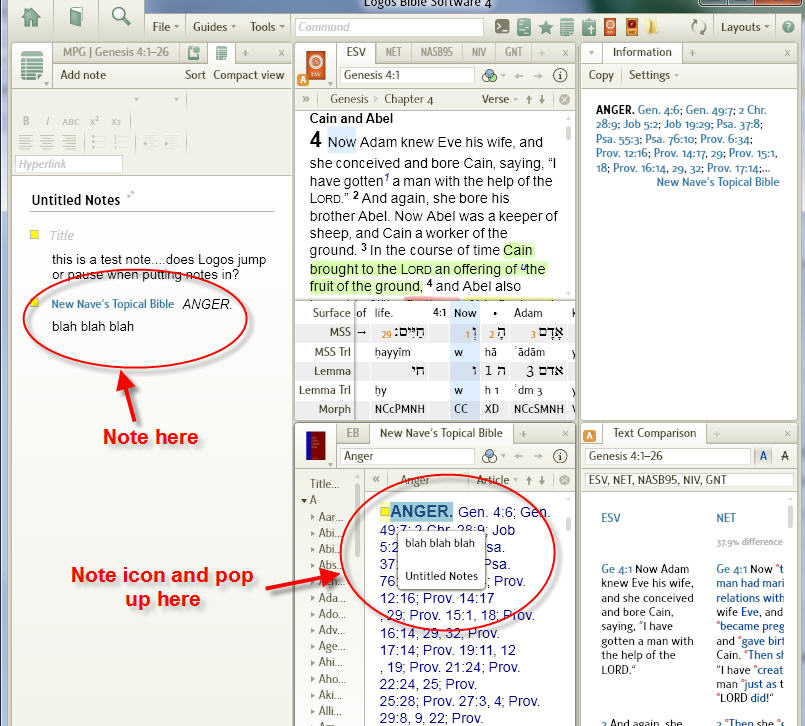The height and width of the screenshot is (726, 805).
Task: Click the yellow marker beside Title note
Action: click(34, 235)
